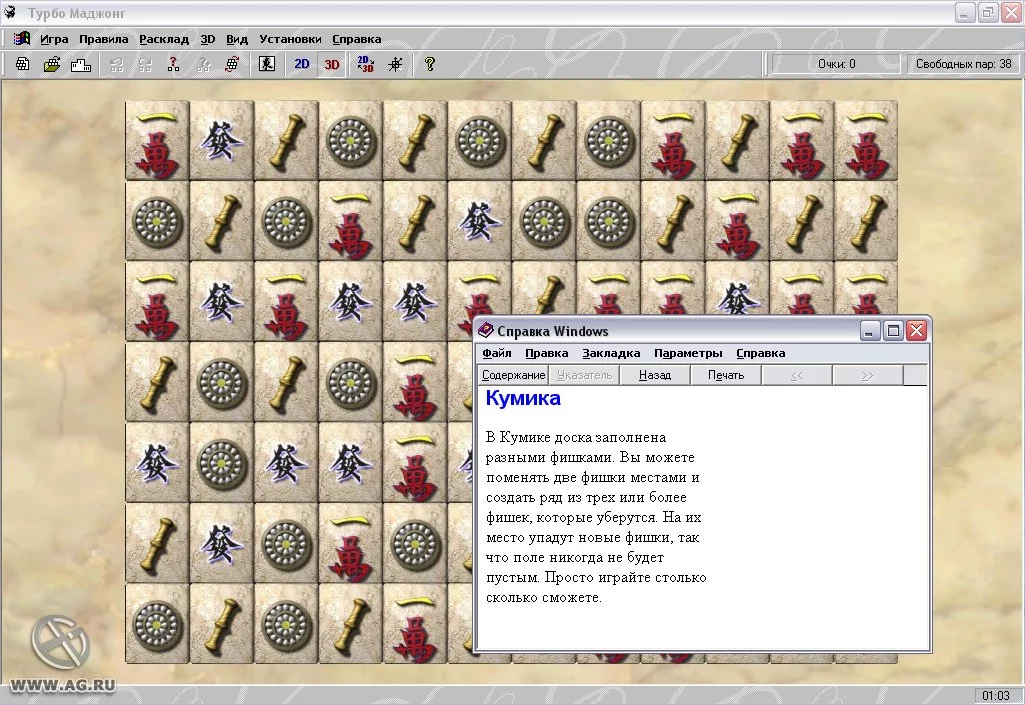Click the Назад button
Screen dimensions: 1025x705
(x=655, y=375)
